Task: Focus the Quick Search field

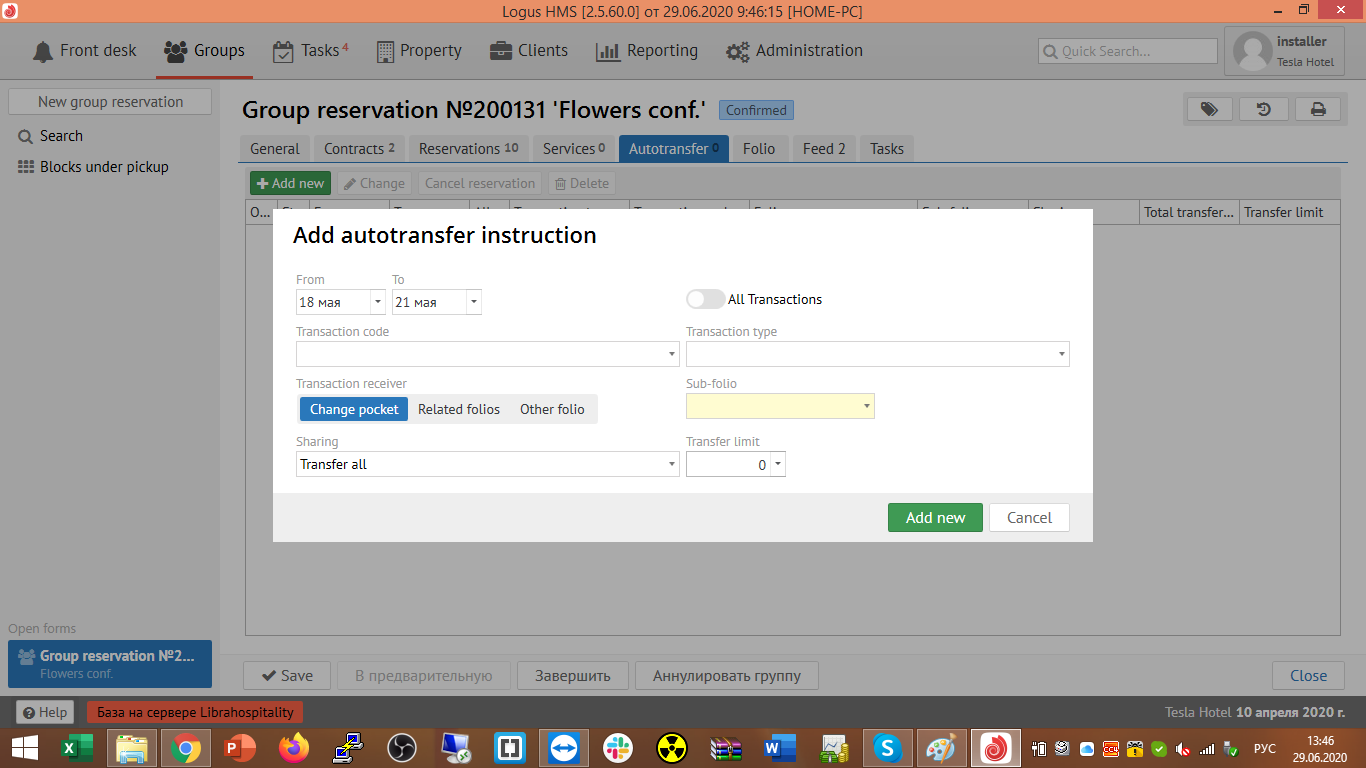Action: pos(1128,51)
